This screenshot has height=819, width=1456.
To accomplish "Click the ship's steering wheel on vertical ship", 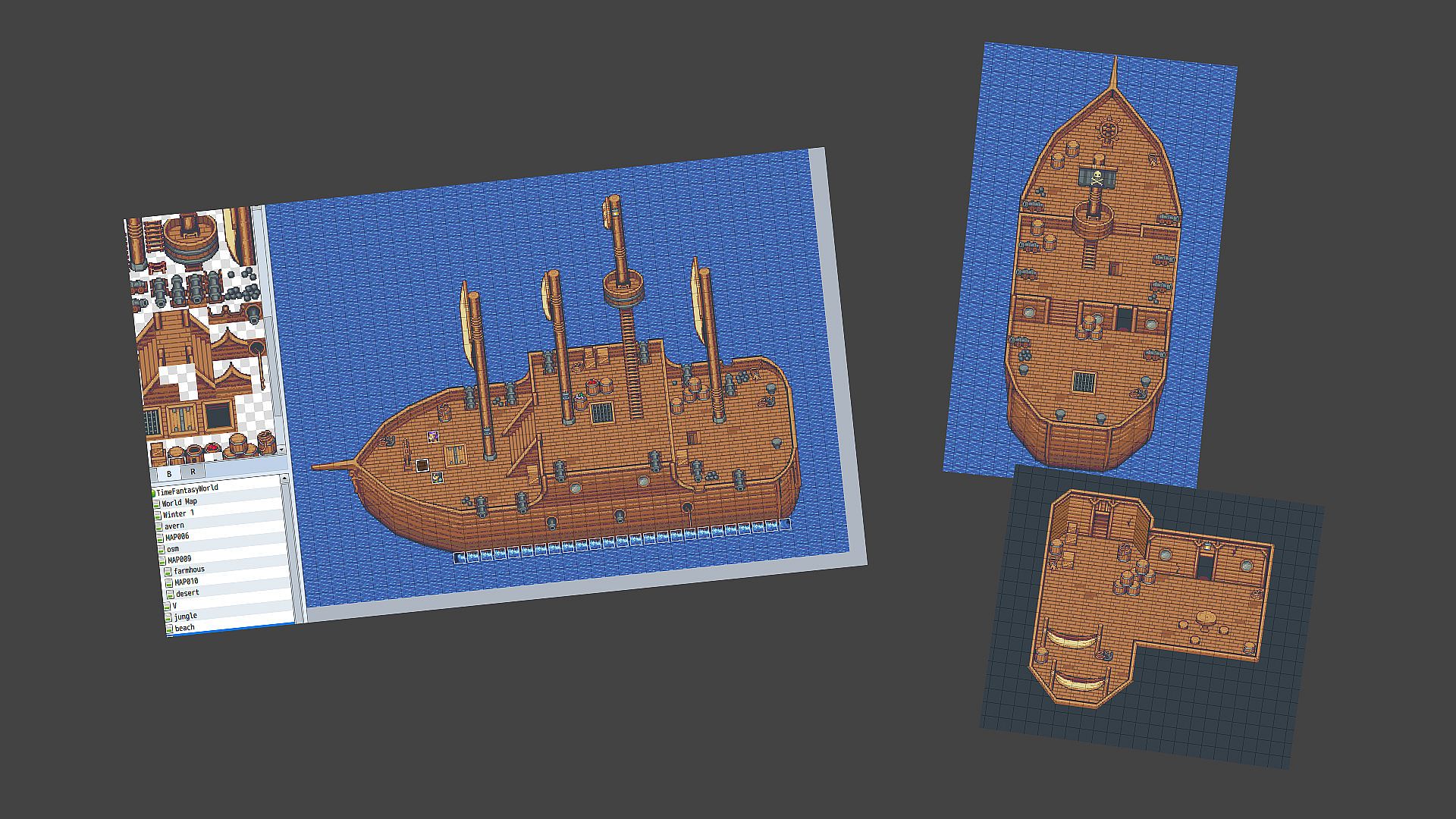I will point(1108,130).
